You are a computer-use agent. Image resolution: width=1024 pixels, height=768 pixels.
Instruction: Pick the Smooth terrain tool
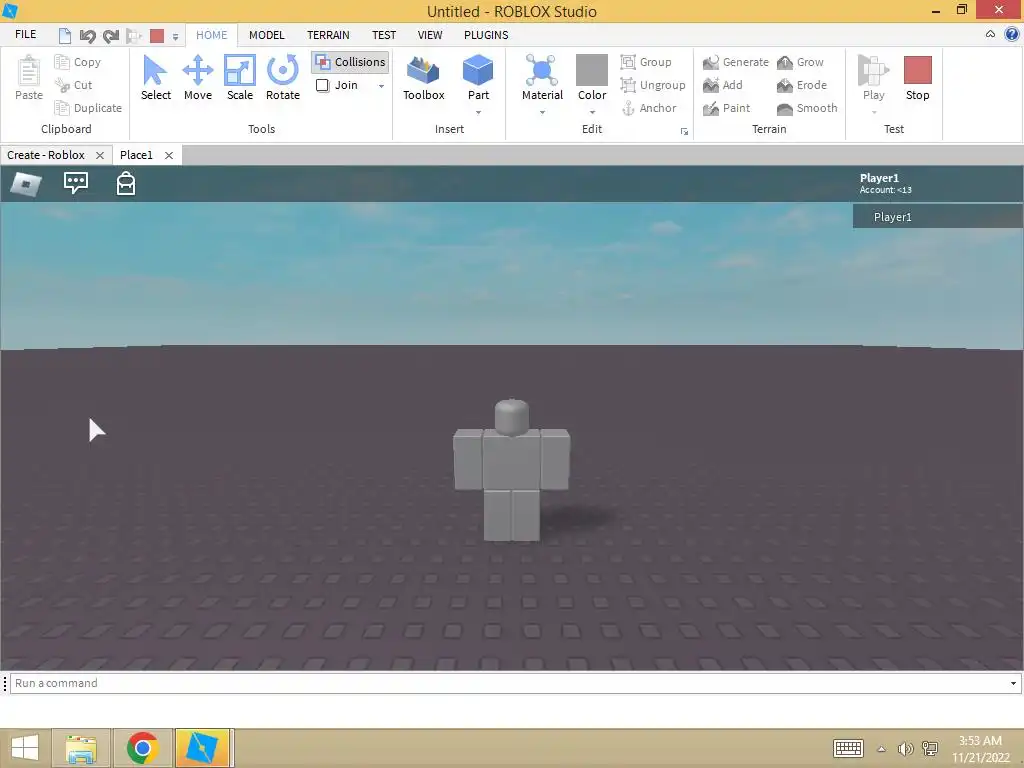807,108
